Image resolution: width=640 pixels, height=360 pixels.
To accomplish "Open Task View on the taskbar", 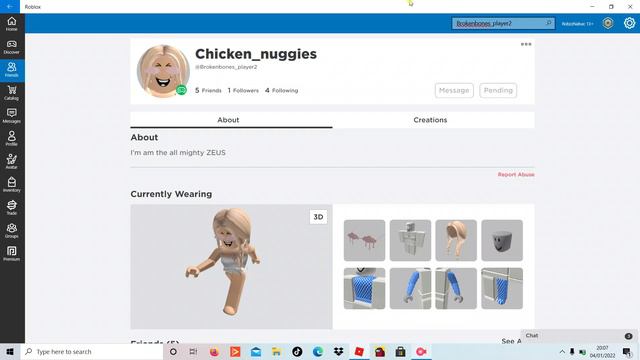I will tap(193, 351).
